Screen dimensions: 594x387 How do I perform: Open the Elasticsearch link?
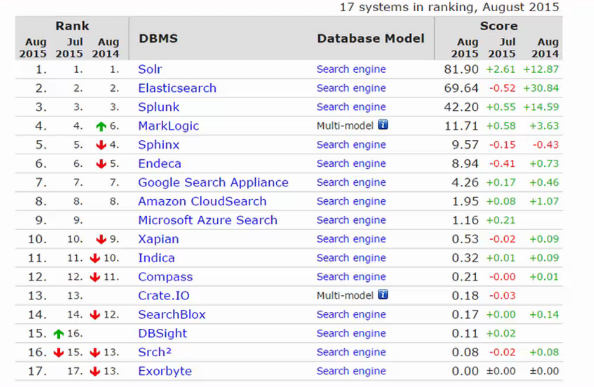(x=177, y=88)
